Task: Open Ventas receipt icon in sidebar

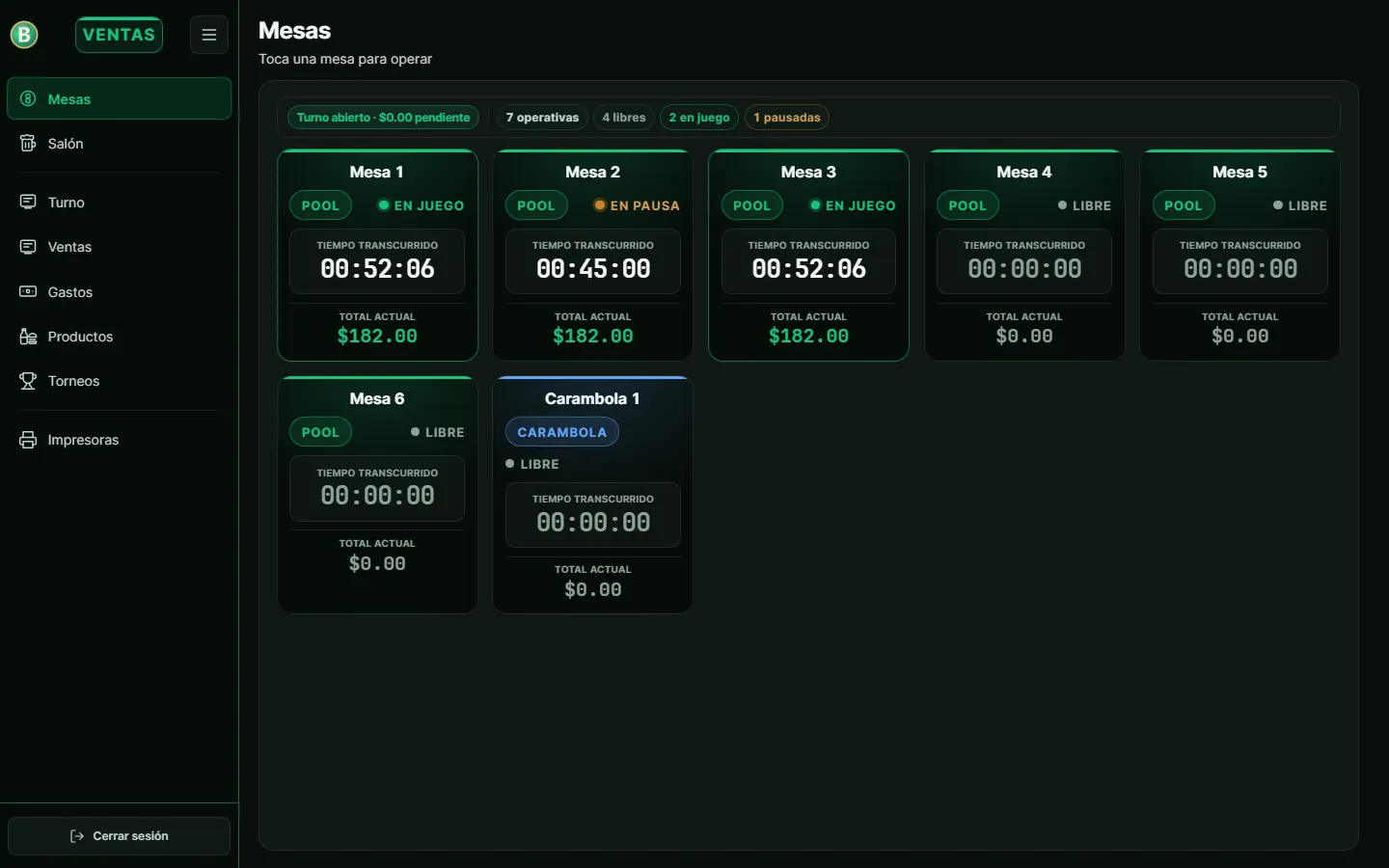Action: click(28, 246)
